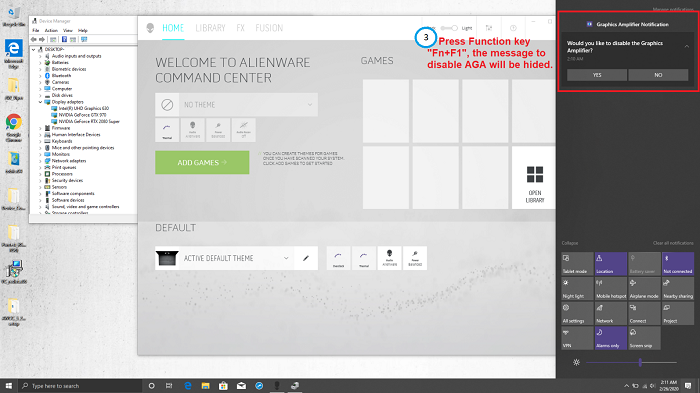Expand the Bluetooth node arrow

pos(40,76)
